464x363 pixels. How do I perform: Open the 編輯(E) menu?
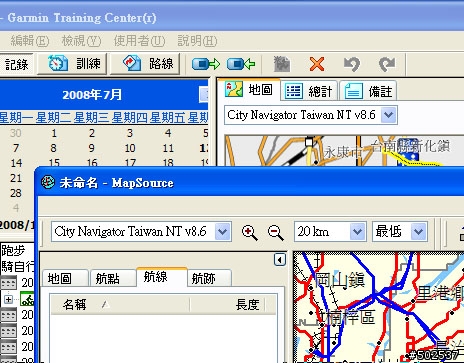tap(30, 41)
